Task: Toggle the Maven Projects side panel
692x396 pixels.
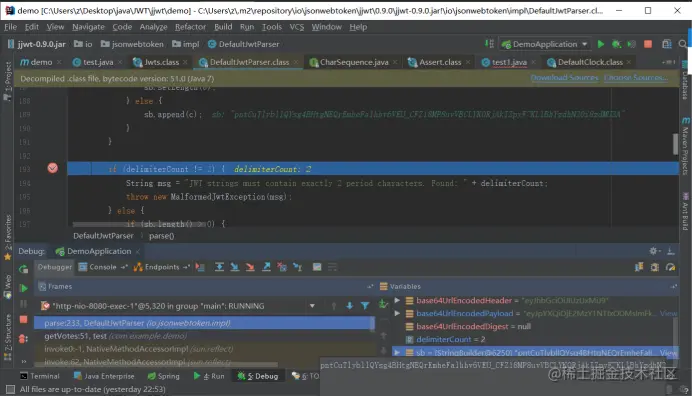Action: tap(685, 146)
